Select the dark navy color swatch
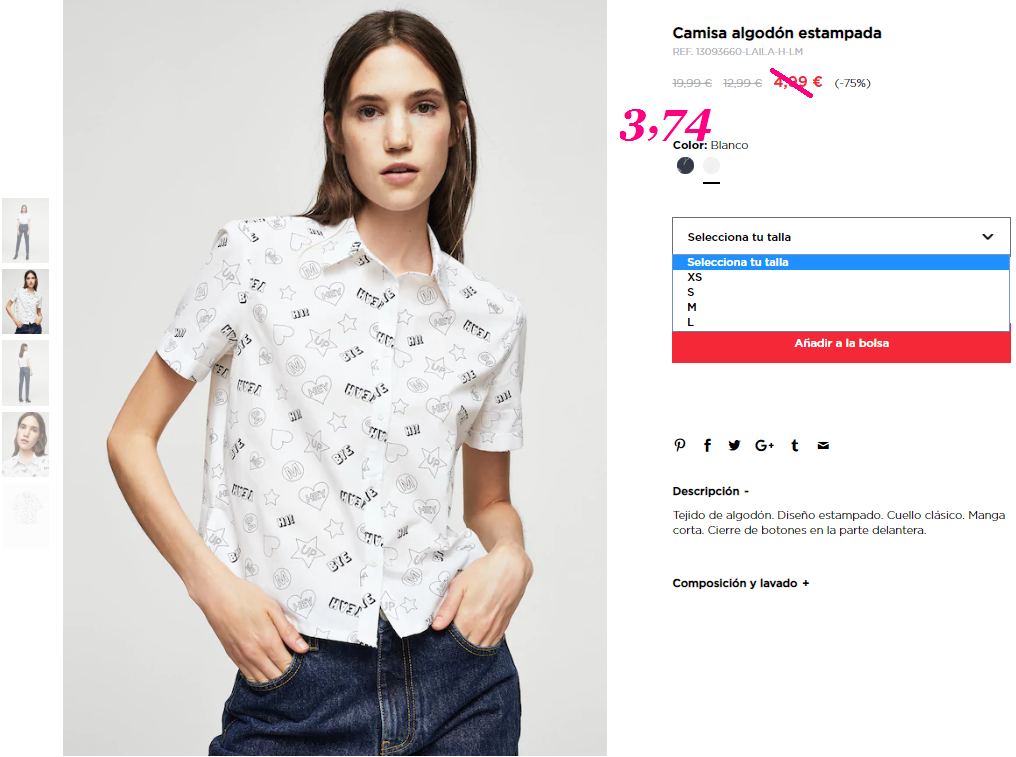Screen dimensions: 1016x757 click(685, 166)
